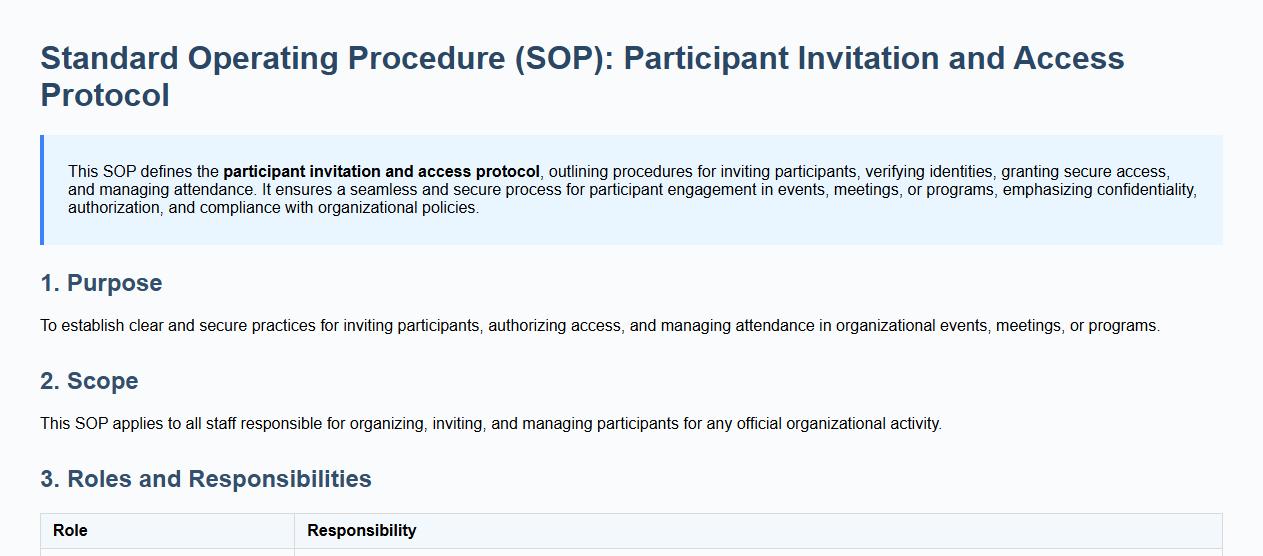
Task: Click "granting secure access" in the intro box
Action: [x=1084, y=172]
